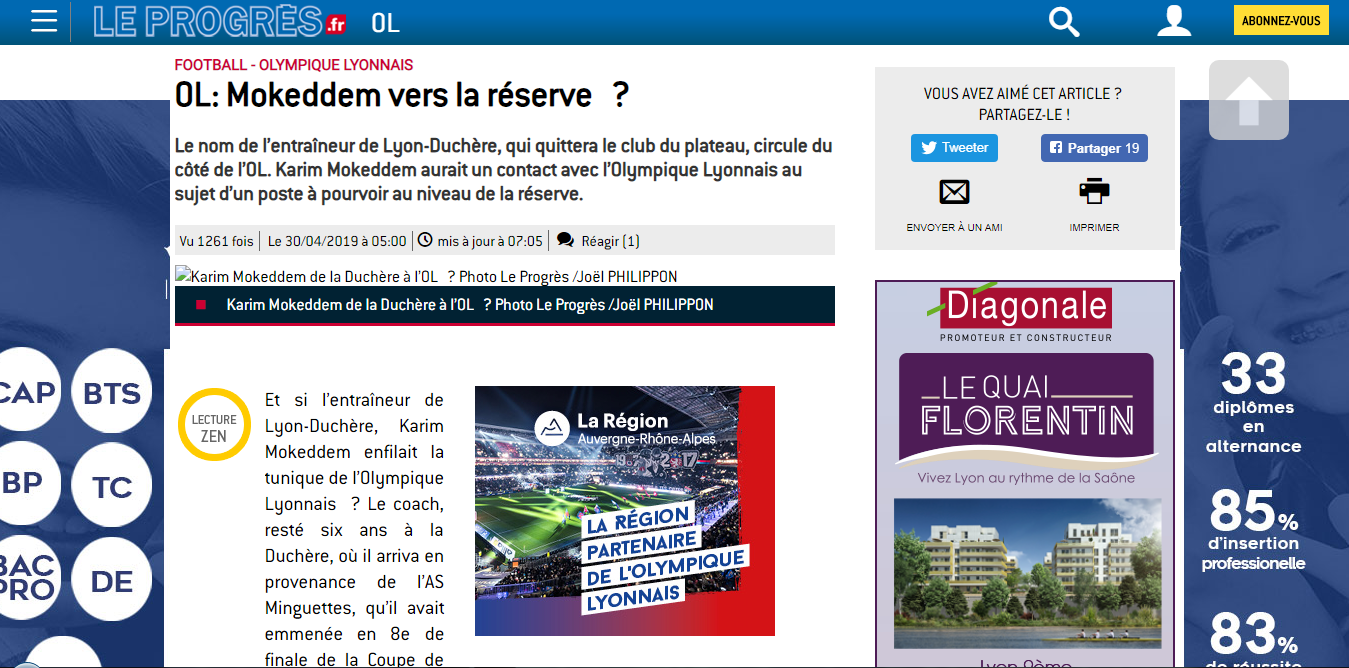This screenshot has width=1349, height=668.
Task: Click the envelope icon to send to a friend
Action: tap(954, 192)
